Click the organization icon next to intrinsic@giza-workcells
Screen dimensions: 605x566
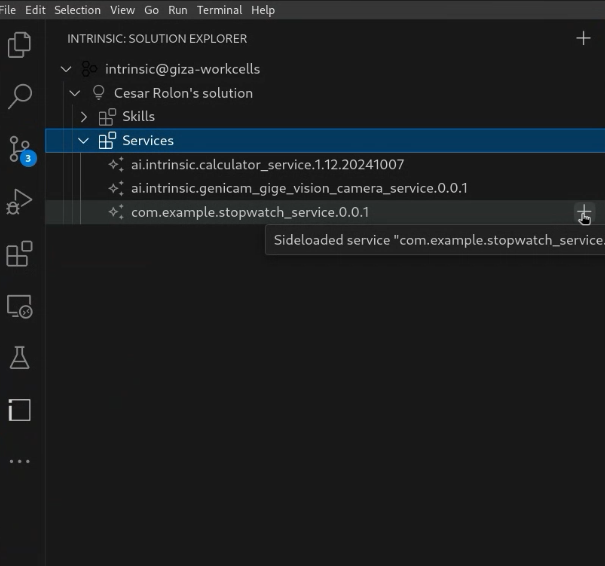(x=90, y=69)
